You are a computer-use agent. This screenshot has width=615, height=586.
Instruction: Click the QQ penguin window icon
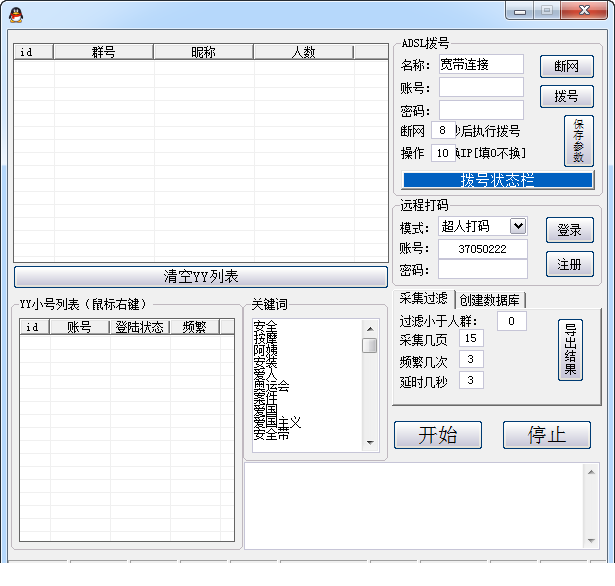[x=16, y=15]
